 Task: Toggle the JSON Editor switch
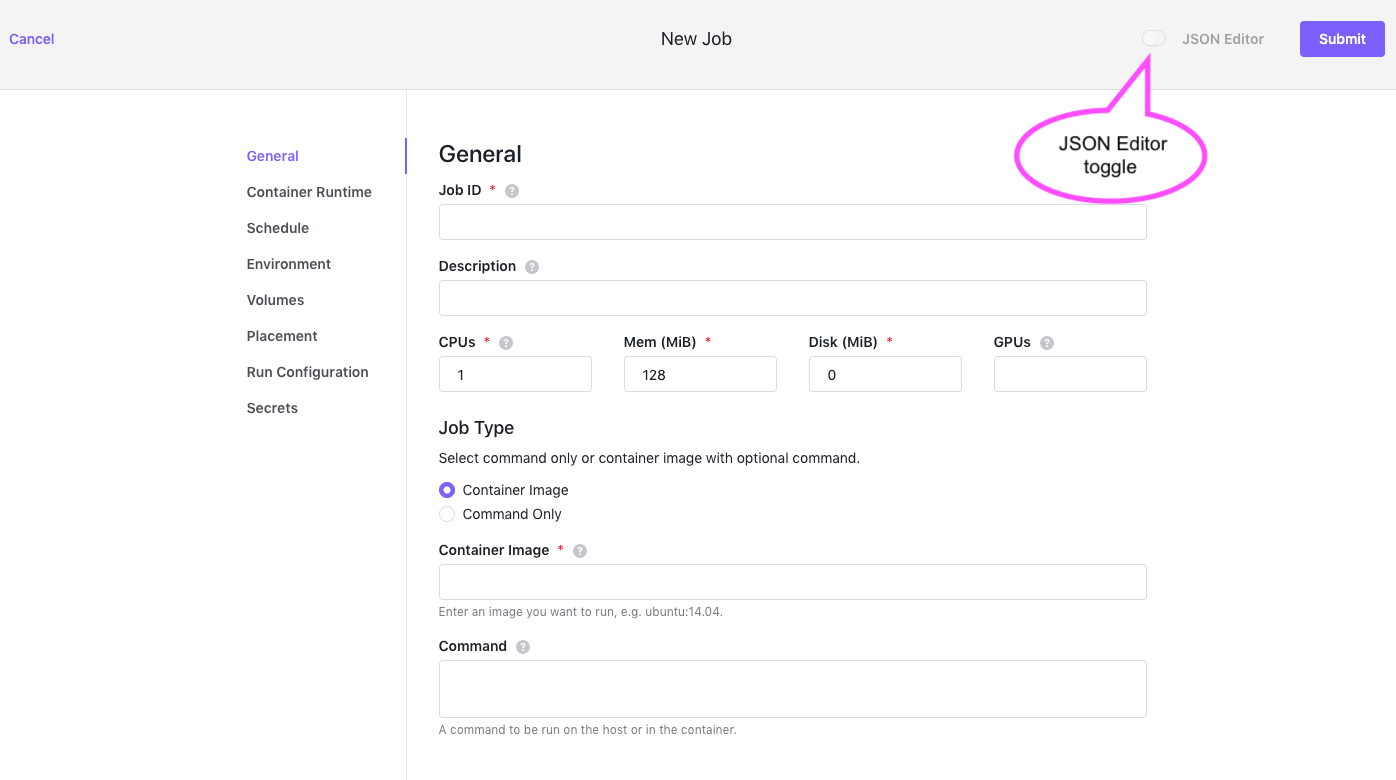[1154, 39]
